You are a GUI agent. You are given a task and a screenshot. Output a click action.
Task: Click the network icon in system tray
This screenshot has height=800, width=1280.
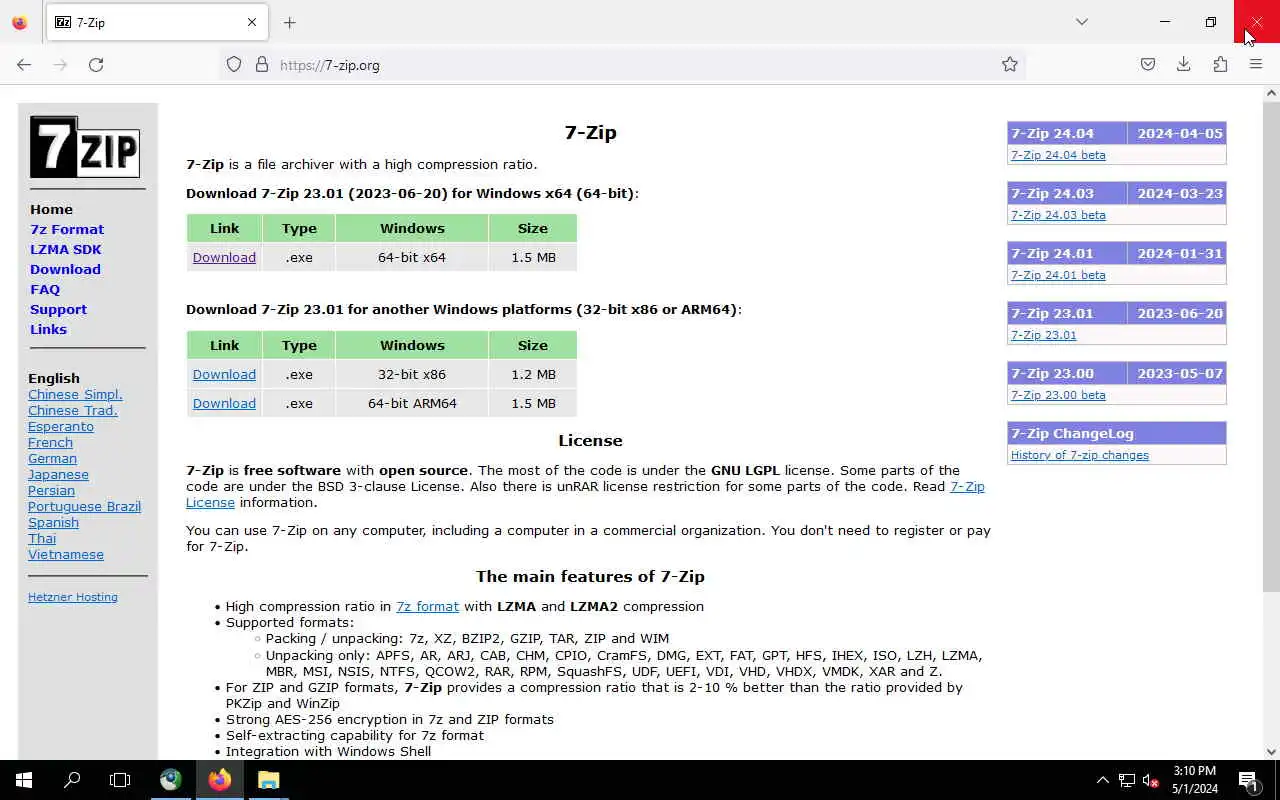click(1127, 780)
